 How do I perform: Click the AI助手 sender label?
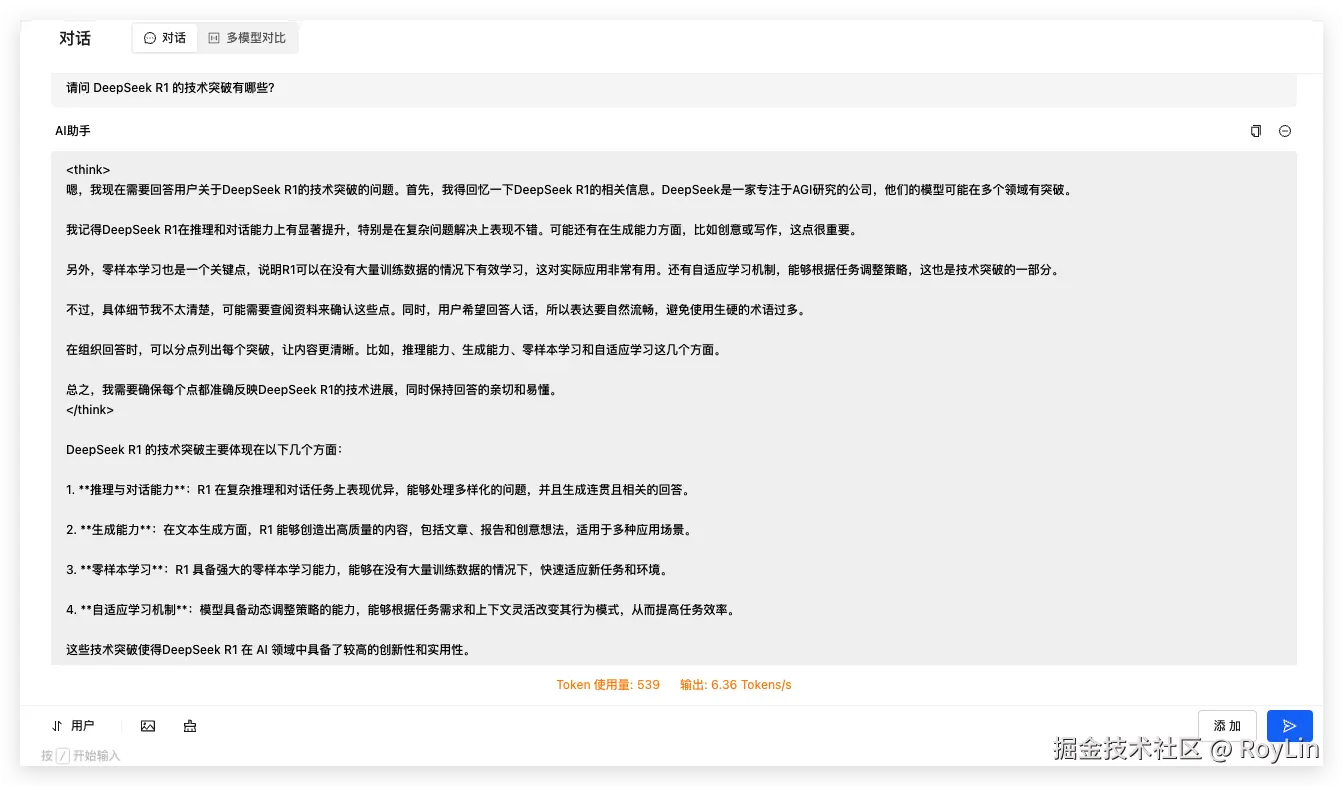(73, 131)
